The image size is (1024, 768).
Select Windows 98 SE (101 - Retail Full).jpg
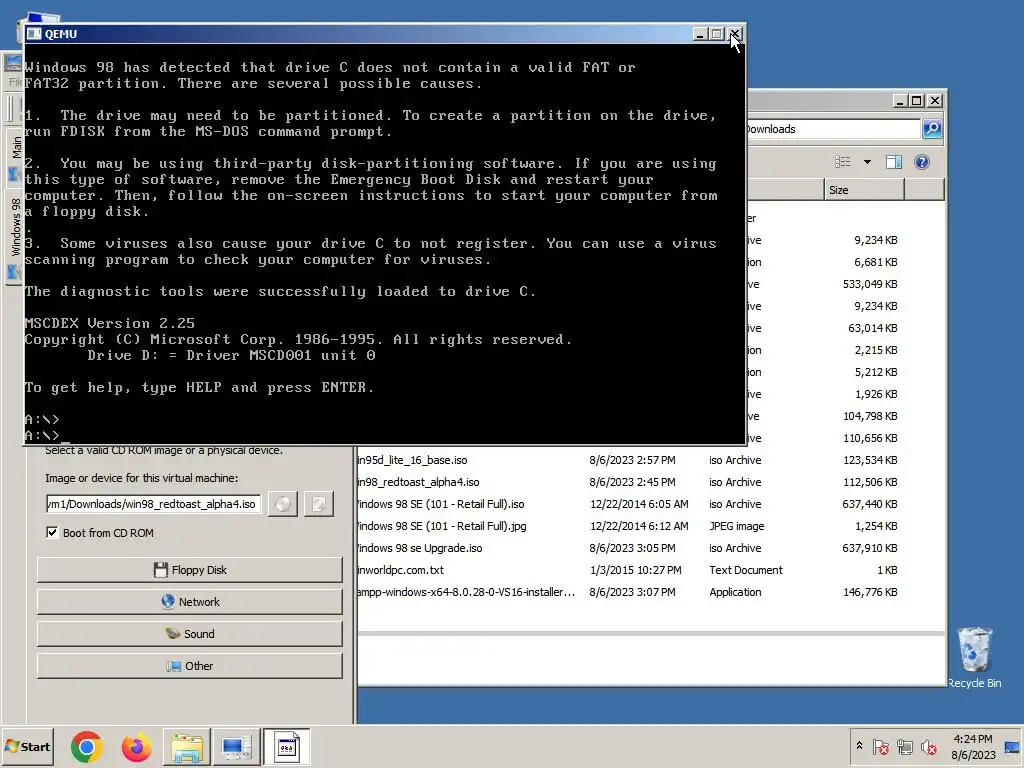(x=441, y=526)
